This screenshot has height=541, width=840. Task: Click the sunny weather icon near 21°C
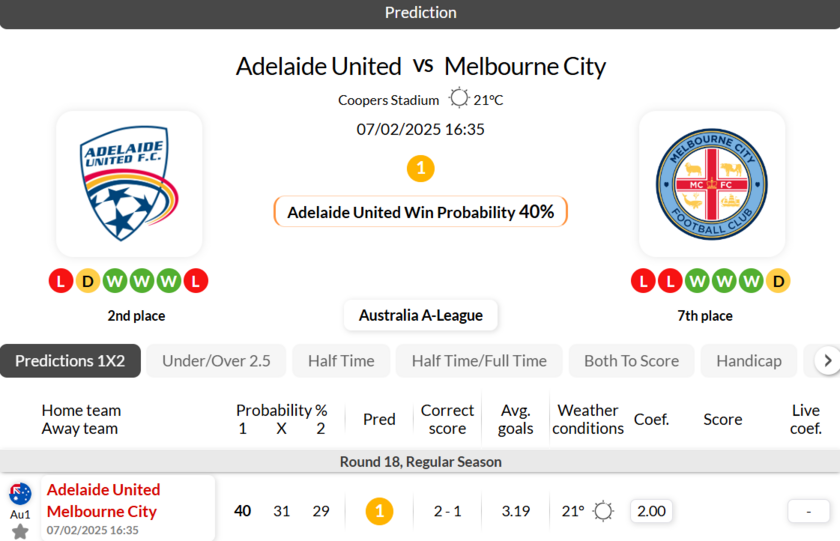point(459,99)
